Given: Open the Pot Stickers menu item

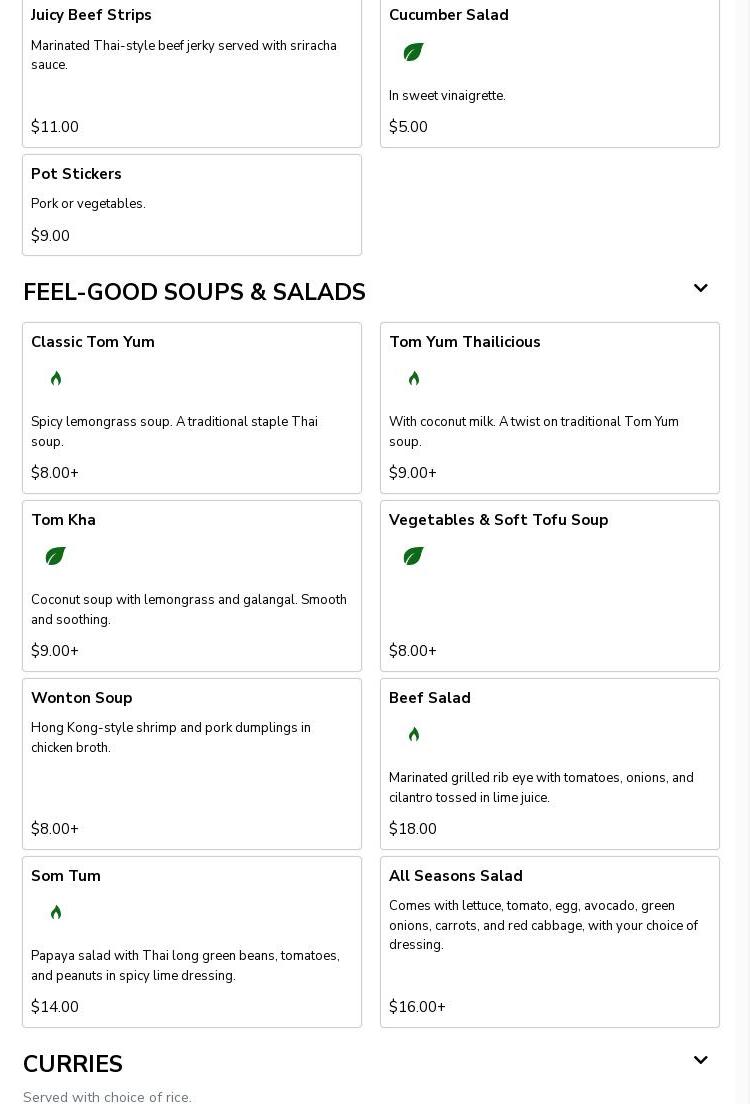Looking at the screenshot, I should tap(192, 205).
